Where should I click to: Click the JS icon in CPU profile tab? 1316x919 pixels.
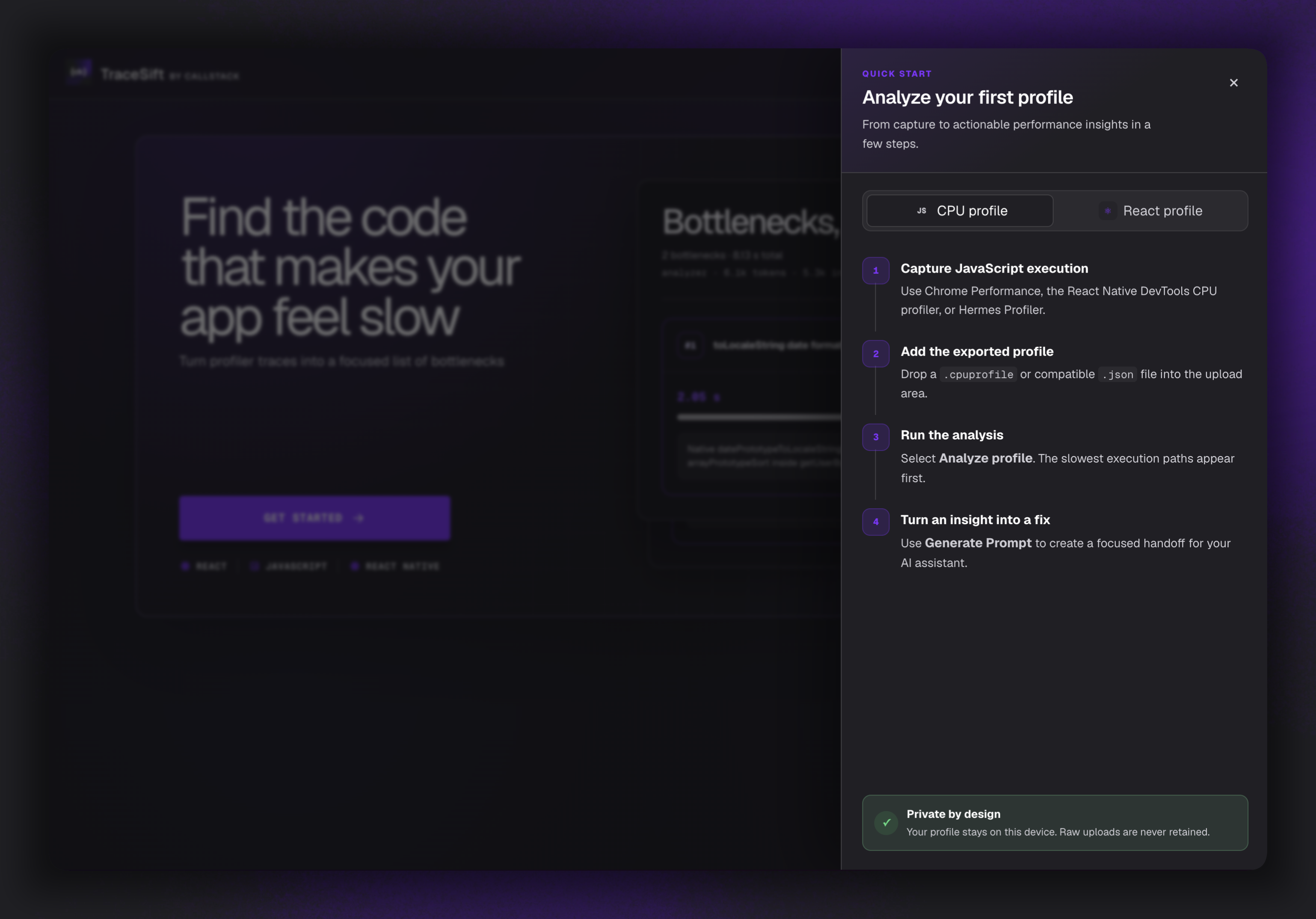pyautogui.click(x=921, y=211)
